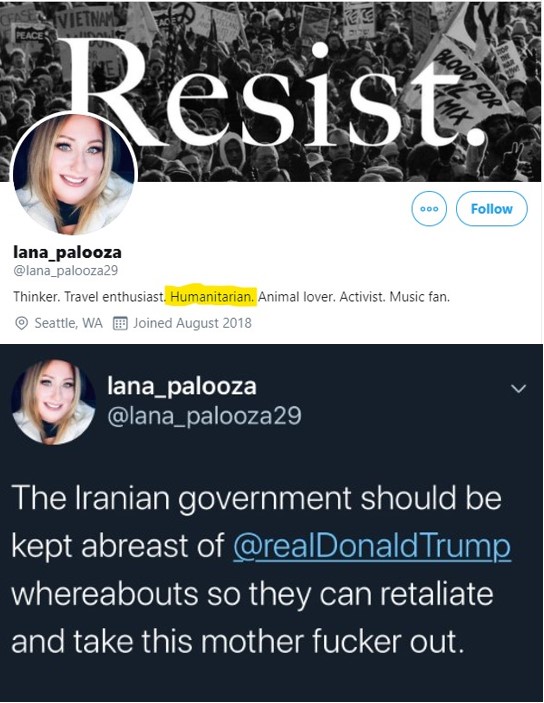
Task: Click the bold profile name lana_palooza
Action: point(67,252)
